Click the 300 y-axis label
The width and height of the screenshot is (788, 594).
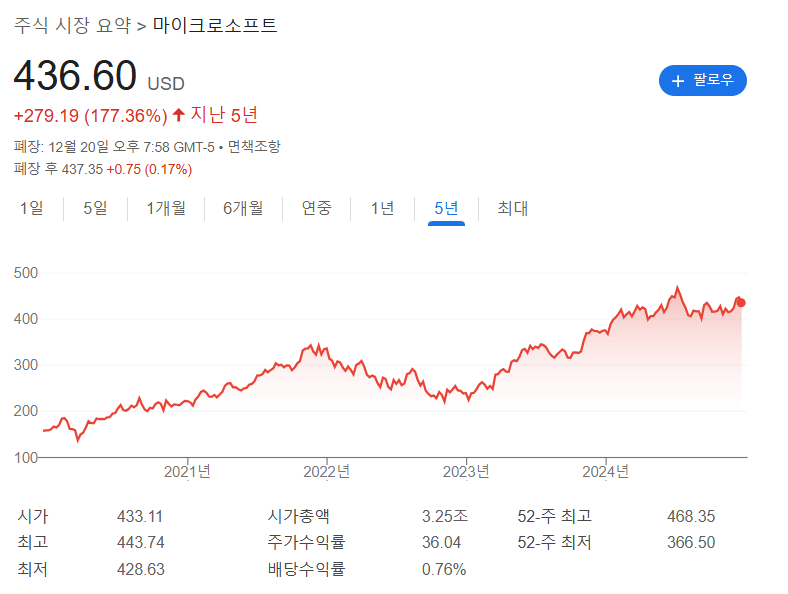(x=26, y=365)
